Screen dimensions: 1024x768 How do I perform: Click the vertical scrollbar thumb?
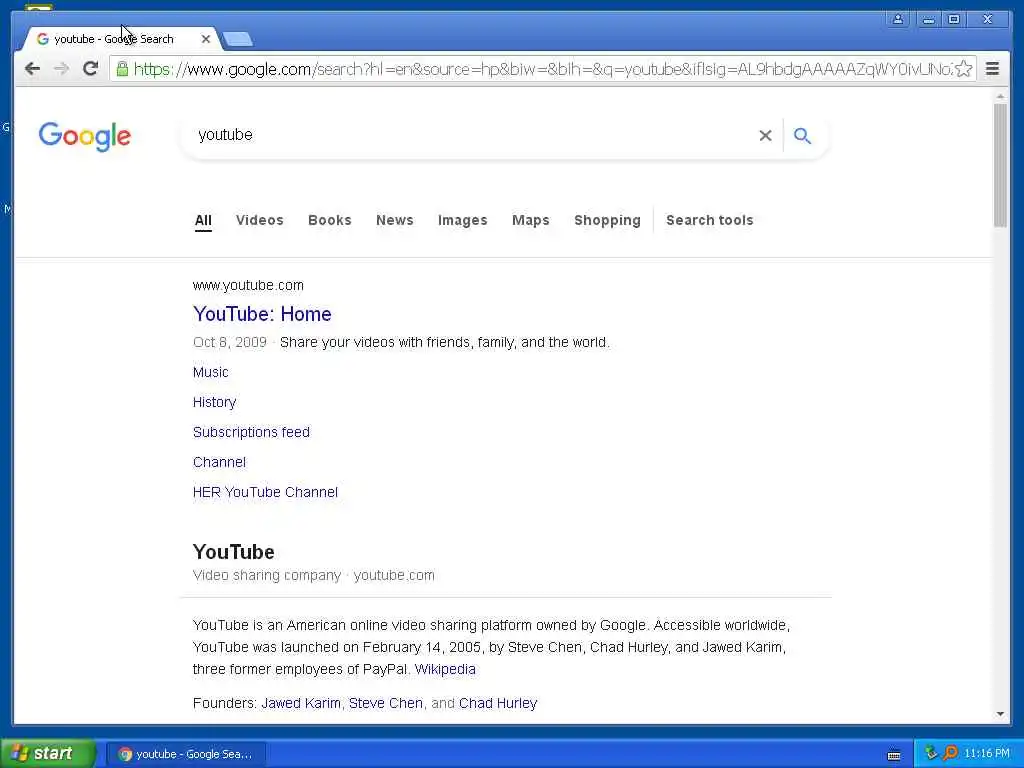tap(1000, 165)
